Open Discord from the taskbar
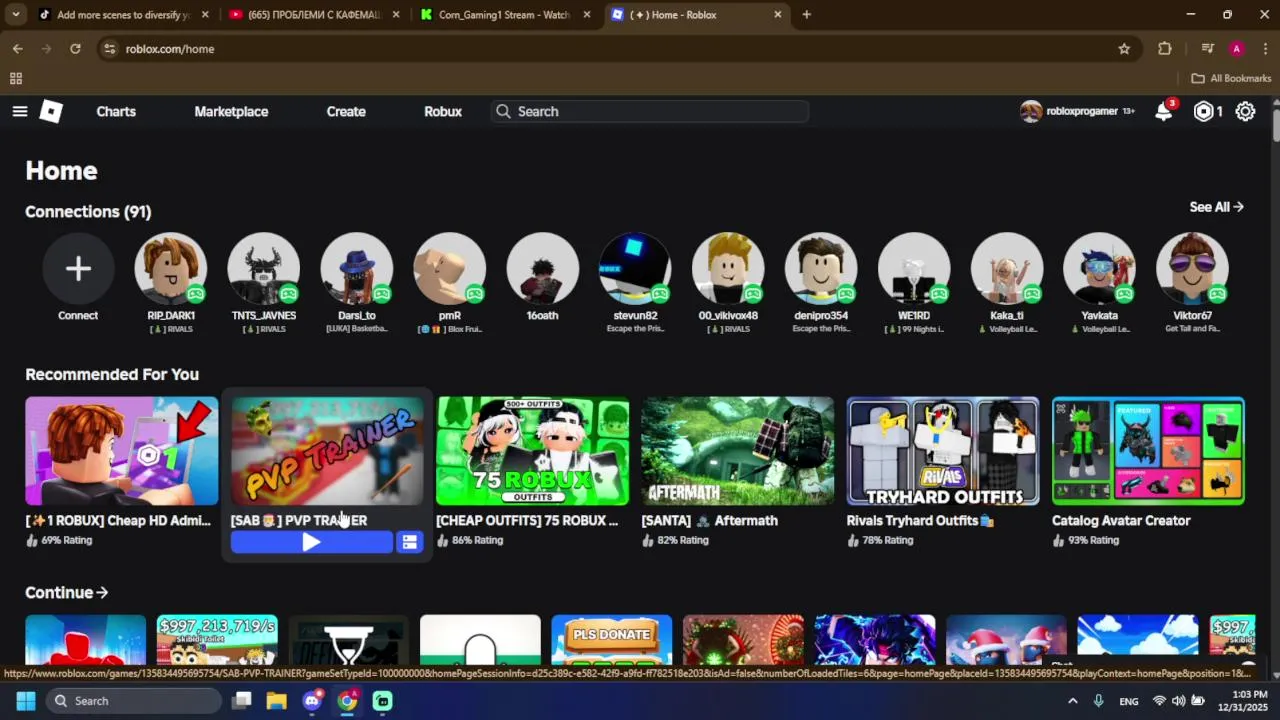 [312, 701]
